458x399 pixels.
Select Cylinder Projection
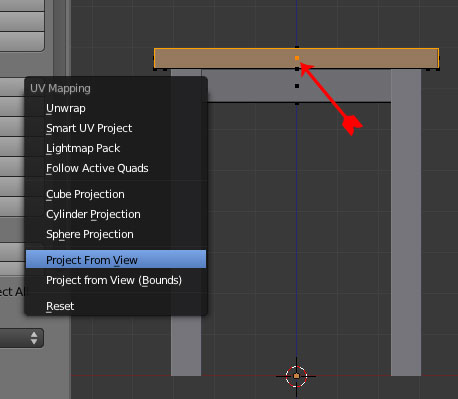(x=116, y=214)
